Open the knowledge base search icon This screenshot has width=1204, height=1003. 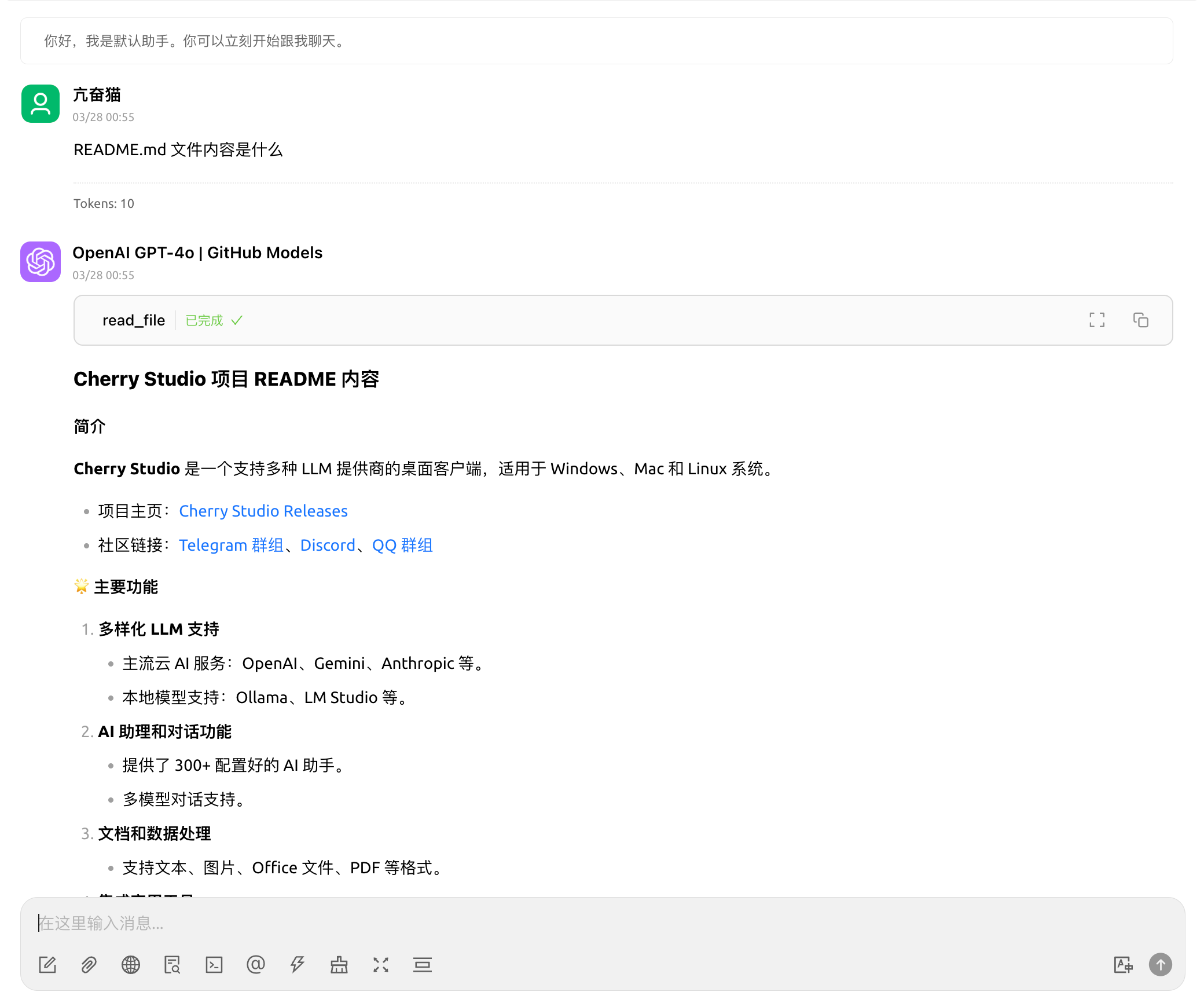pos(172,965)
